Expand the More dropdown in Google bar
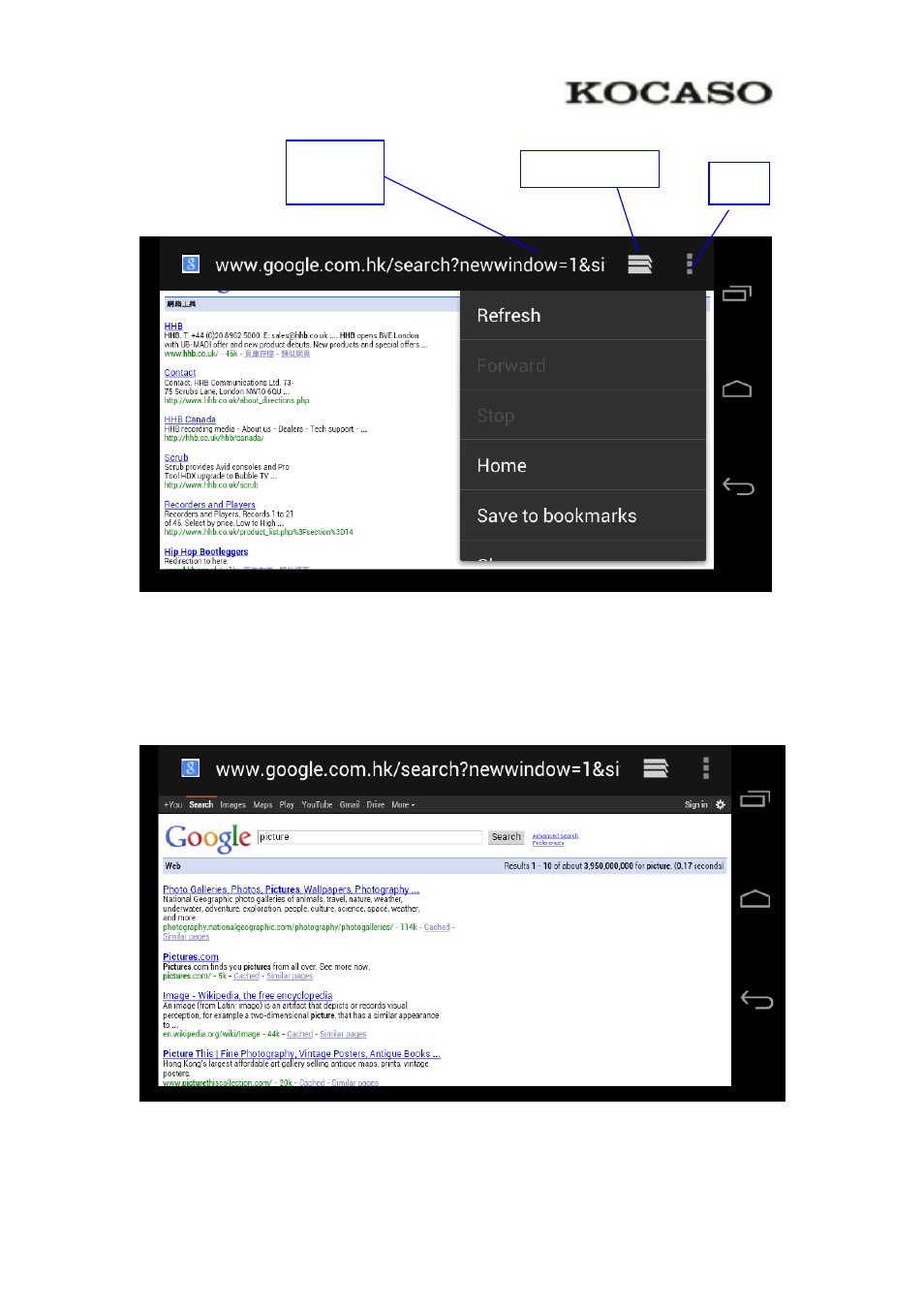This screenshot has width=924, height=1308. point(403,805)
